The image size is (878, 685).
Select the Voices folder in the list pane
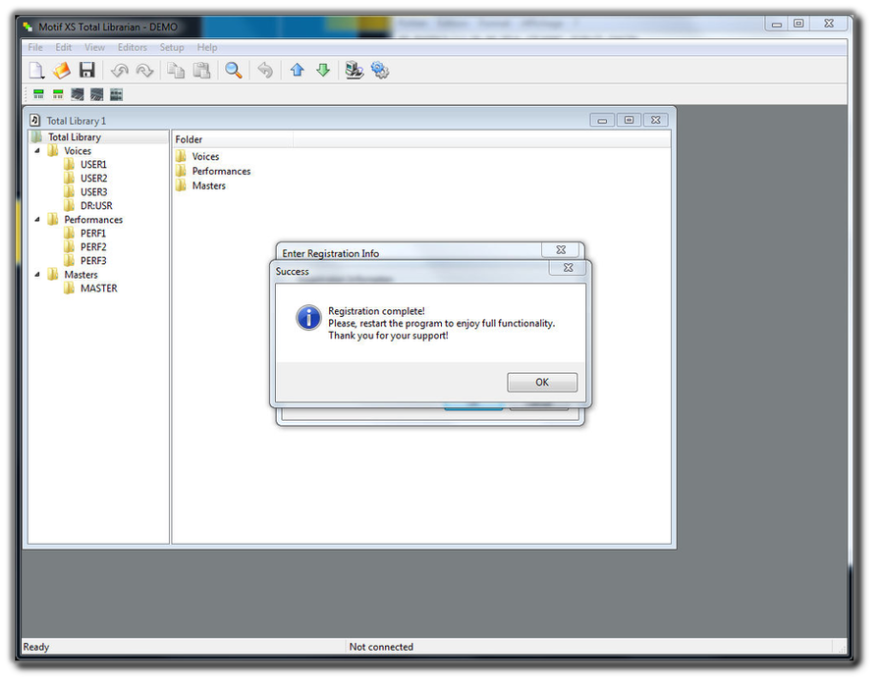205,157
